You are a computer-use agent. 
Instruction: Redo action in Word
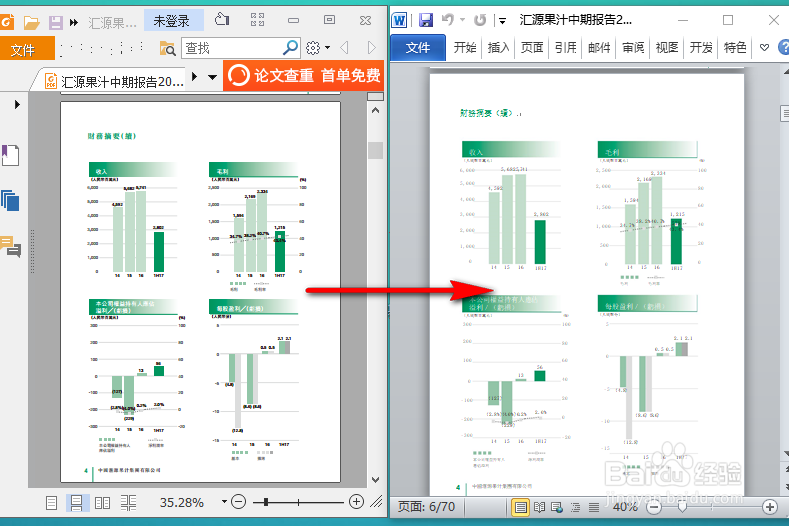point(481,20)
